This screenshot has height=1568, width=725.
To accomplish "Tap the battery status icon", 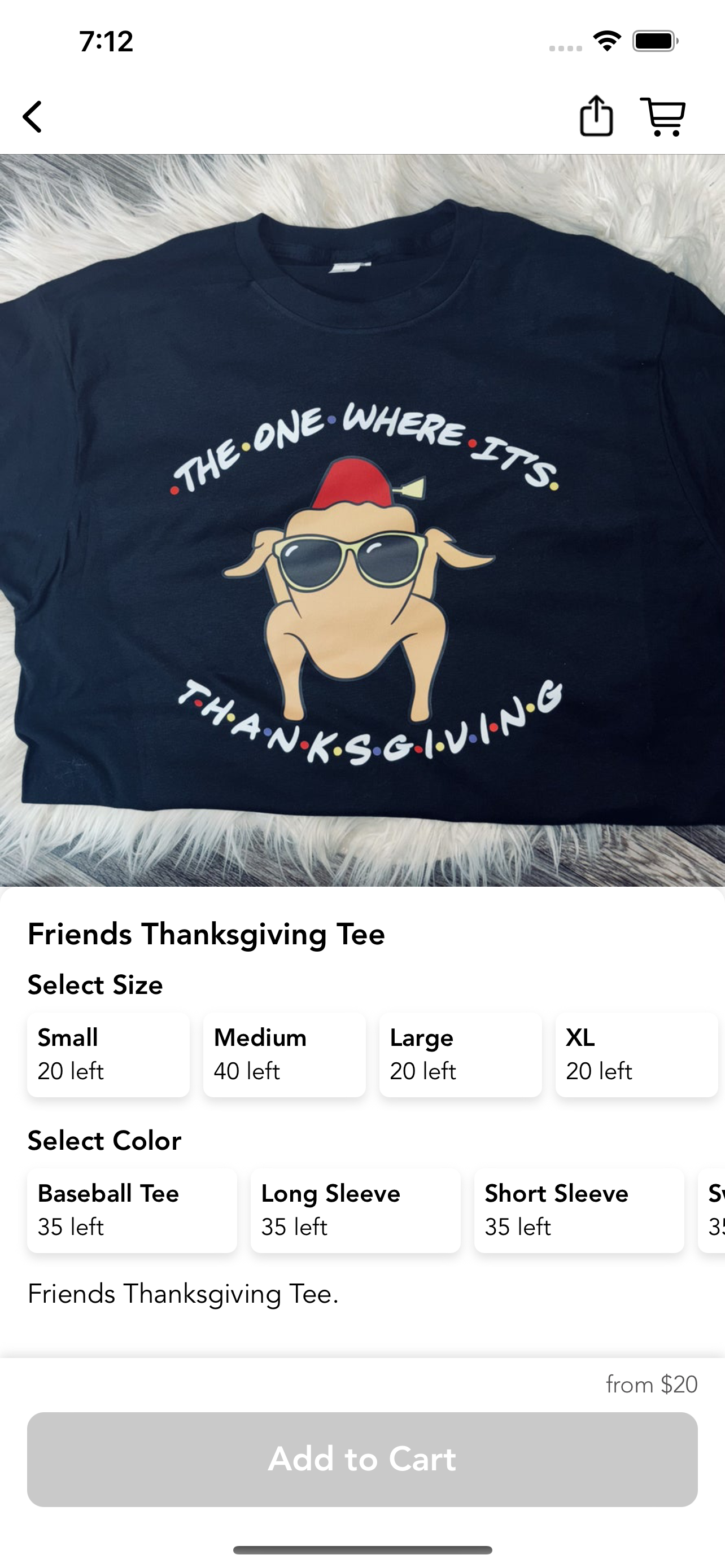I will pos(655,41).
